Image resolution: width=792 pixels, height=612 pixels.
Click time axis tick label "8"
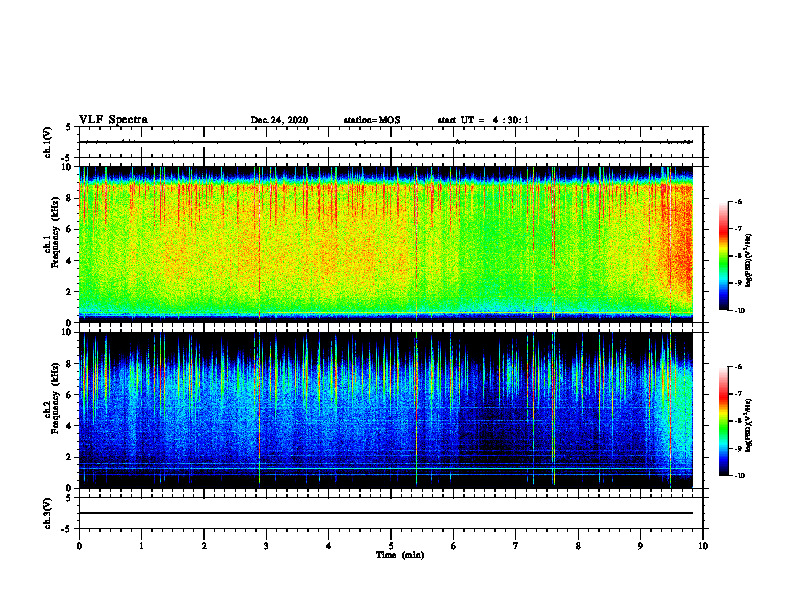point(578,546)
